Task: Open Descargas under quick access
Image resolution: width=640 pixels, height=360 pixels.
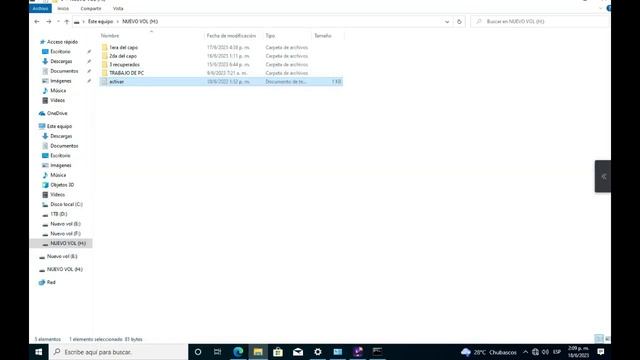Action: coord(61,62)
